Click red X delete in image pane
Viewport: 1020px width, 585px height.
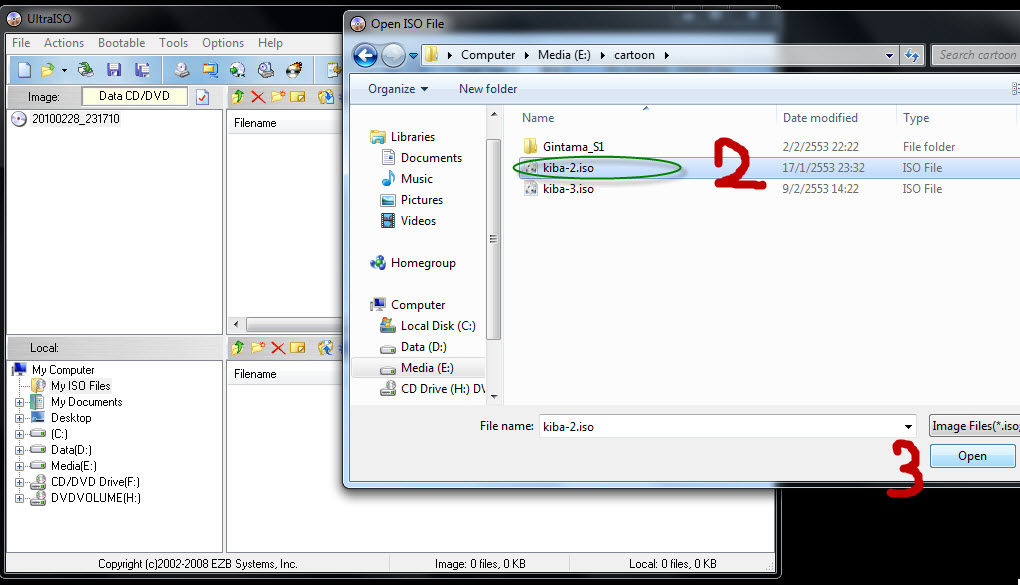pyautogui.click(x=258, y=97)
